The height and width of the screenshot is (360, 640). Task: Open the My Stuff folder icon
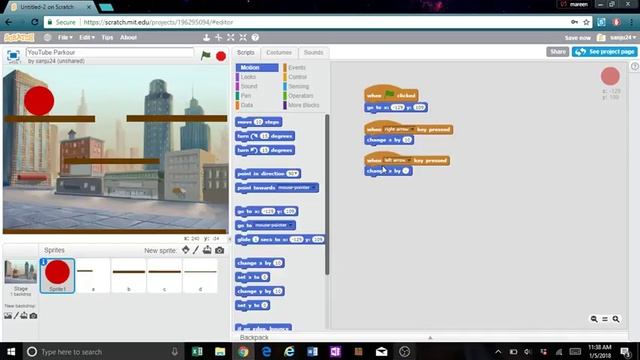coord(601,38)
